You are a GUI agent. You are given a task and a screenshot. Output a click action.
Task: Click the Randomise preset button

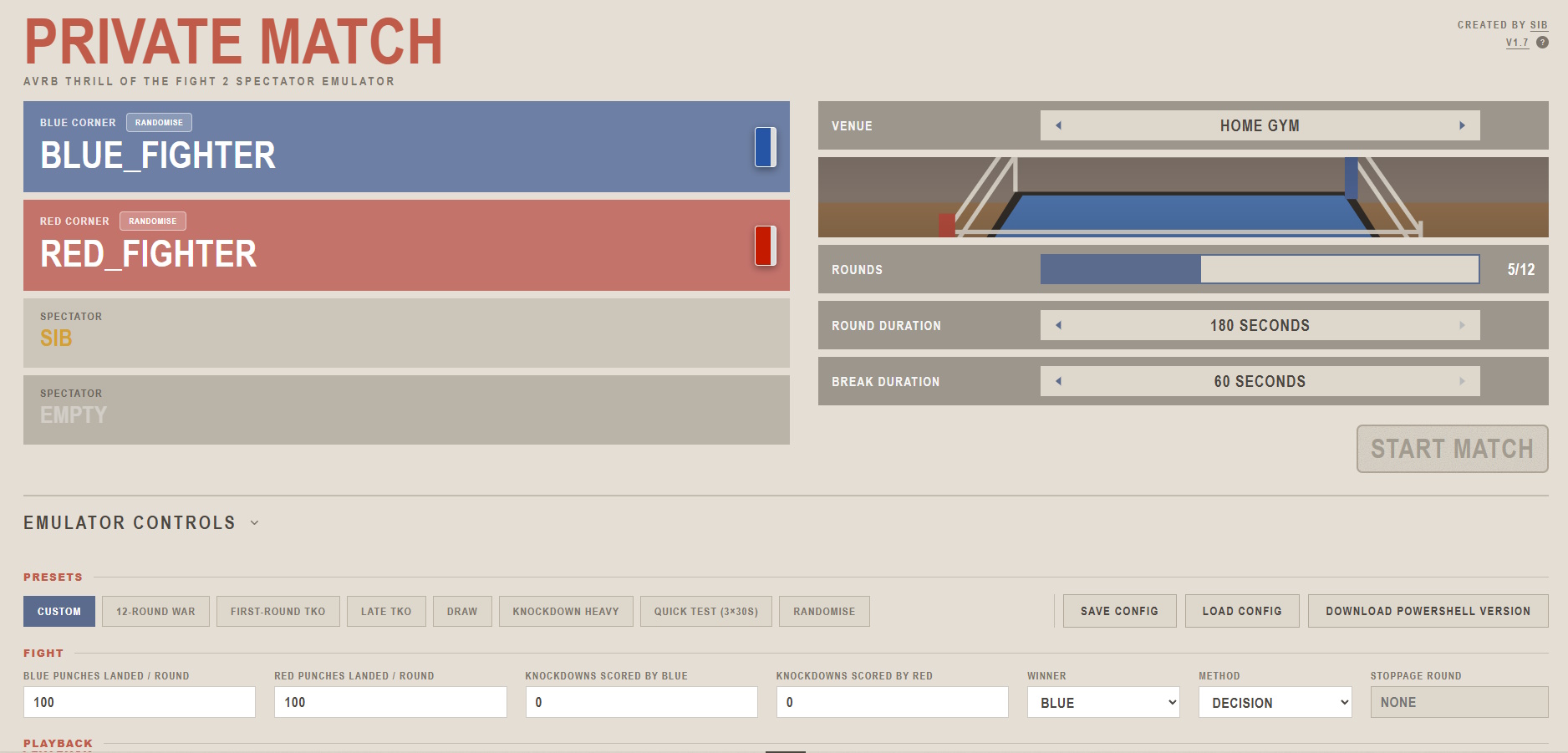[x=824, y=612]
